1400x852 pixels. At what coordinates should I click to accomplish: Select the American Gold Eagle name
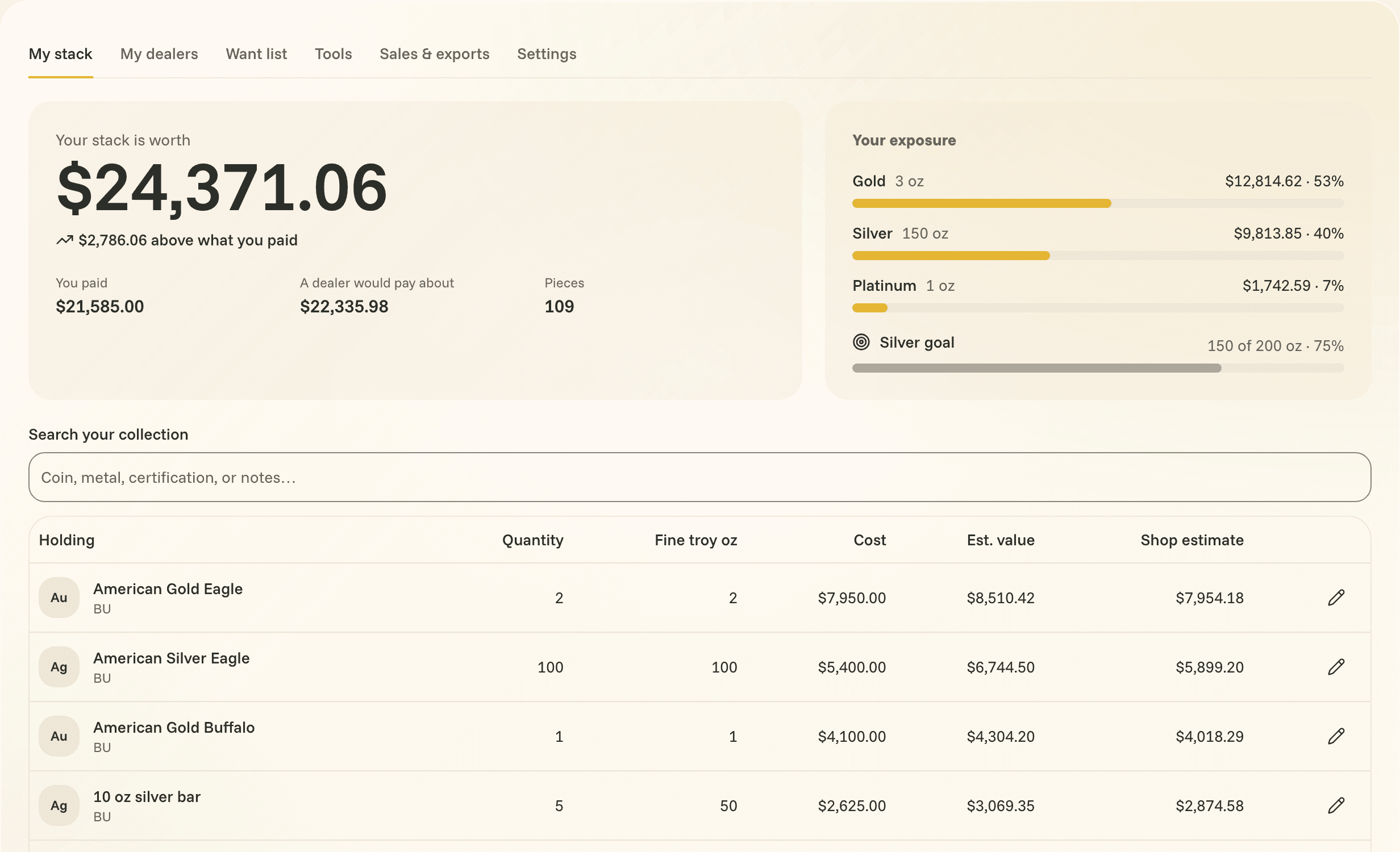[x=168, y=589]
